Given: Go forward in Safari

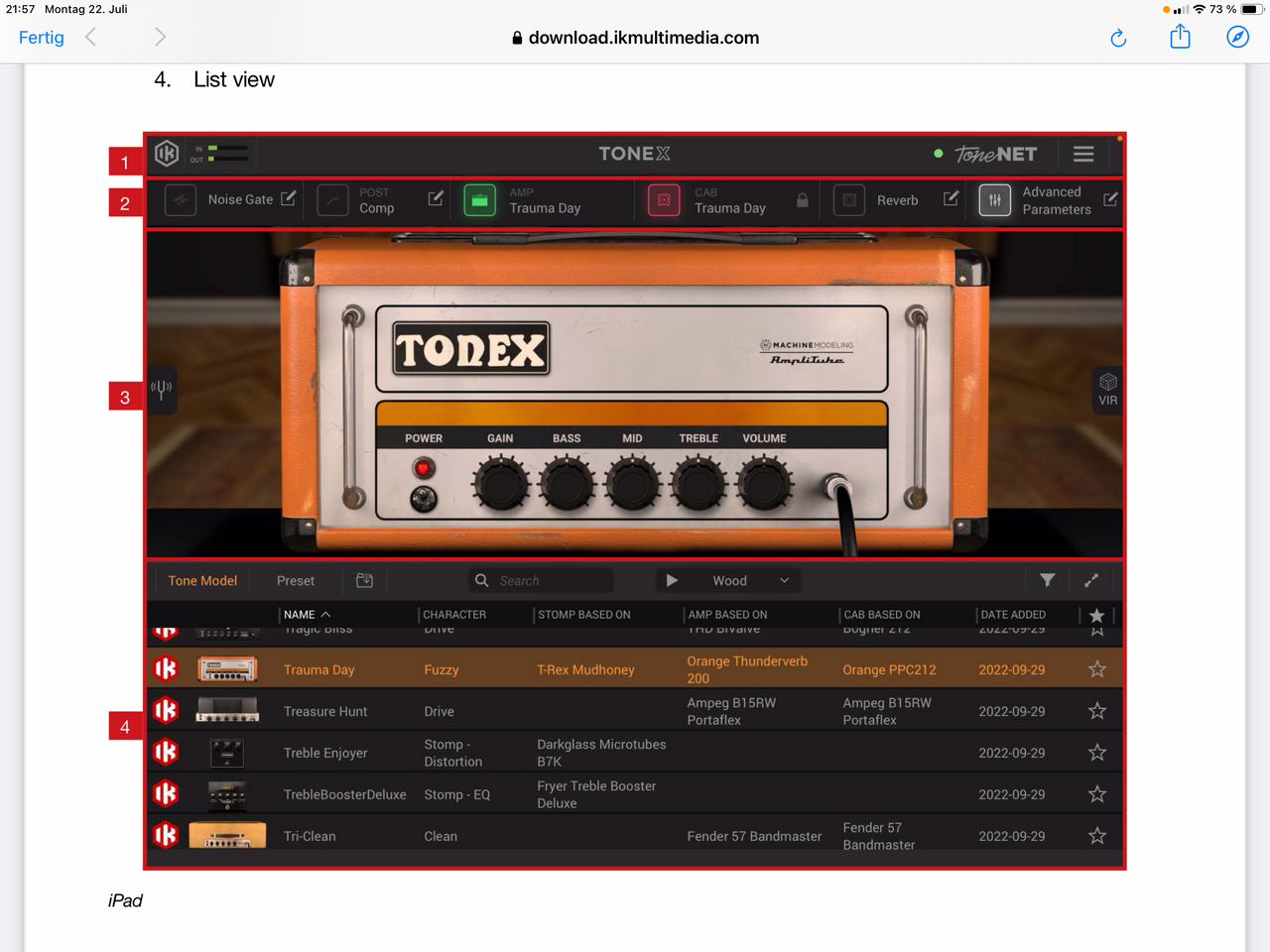Looking at the screenshot, I should [x=160, y=38].
